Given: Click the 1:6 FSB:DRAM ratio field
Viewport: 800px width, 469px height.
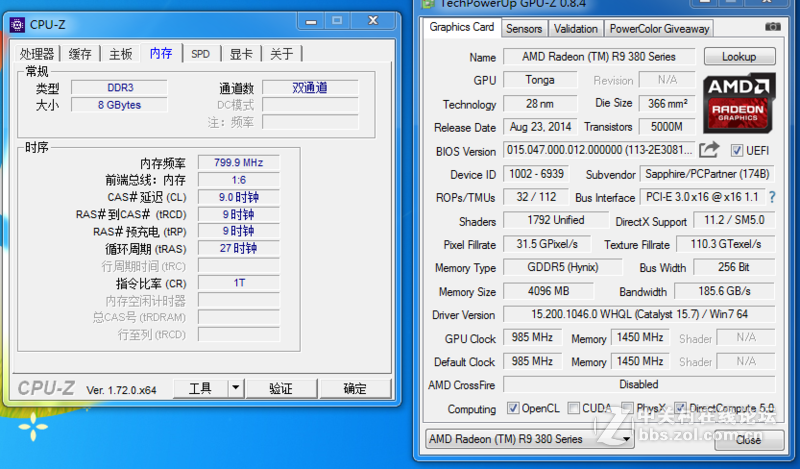Looking at the screenshot, I should (239, 180).
